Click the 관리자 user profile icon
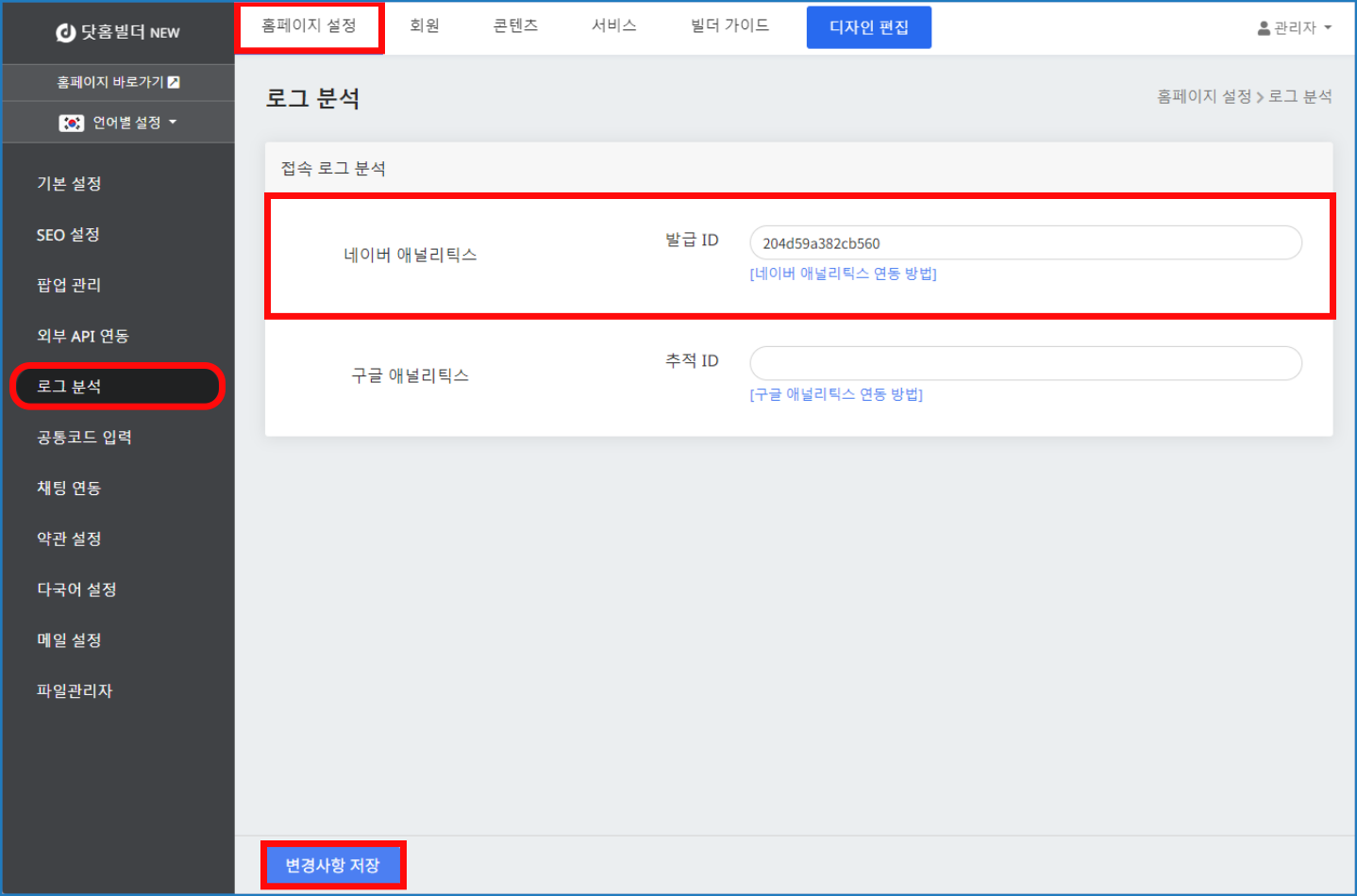The height and width of the screenshot is (896, 1357). [x=1264, y=28]
